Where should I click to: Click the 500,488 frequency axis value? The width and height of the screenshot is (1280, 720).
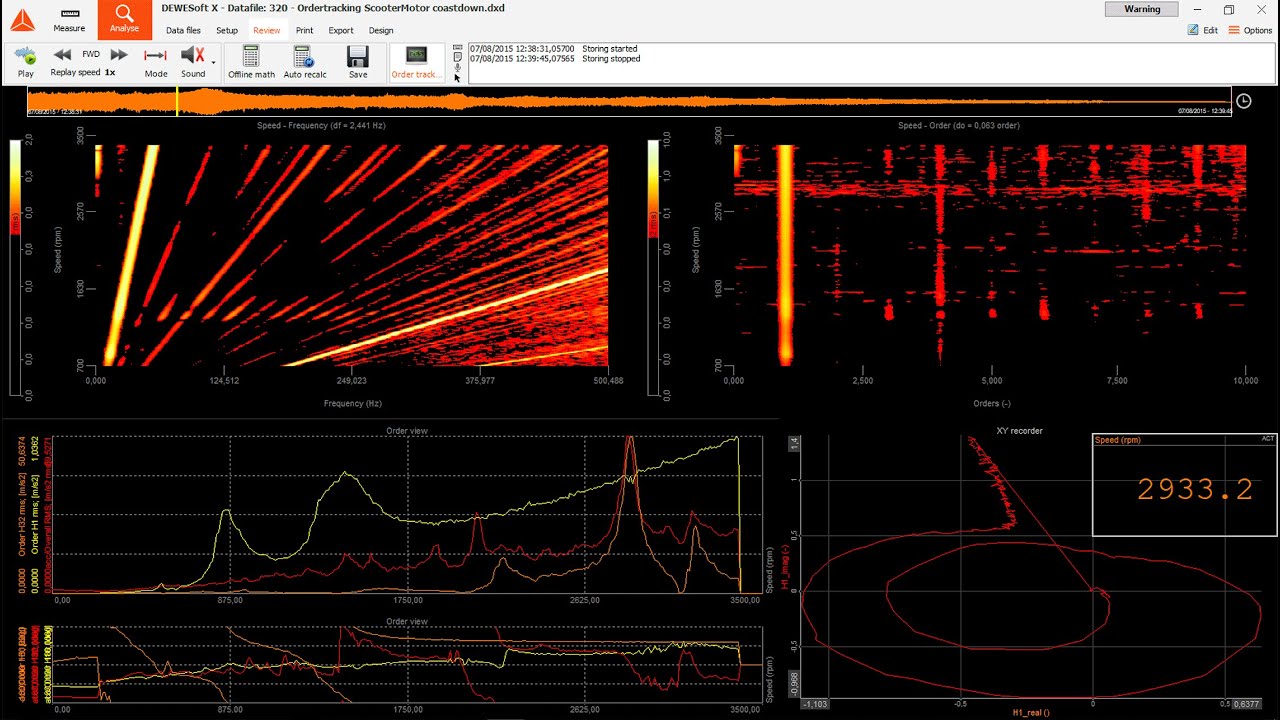click(607, 381)
